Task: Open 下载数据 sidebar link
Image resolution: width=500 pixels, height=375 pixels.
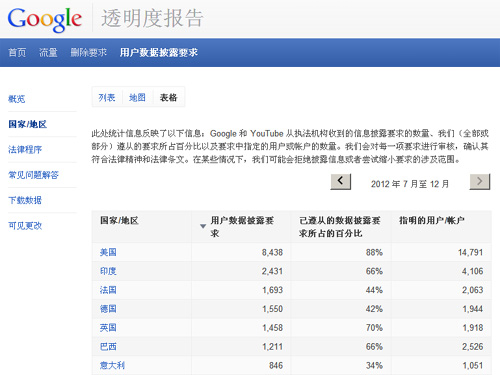Action: pos(25,200)
